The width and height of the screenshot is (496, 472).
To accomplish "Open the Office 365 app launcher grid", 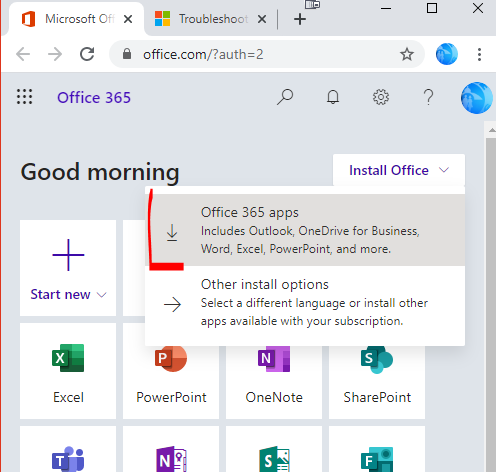I will 25,97.
